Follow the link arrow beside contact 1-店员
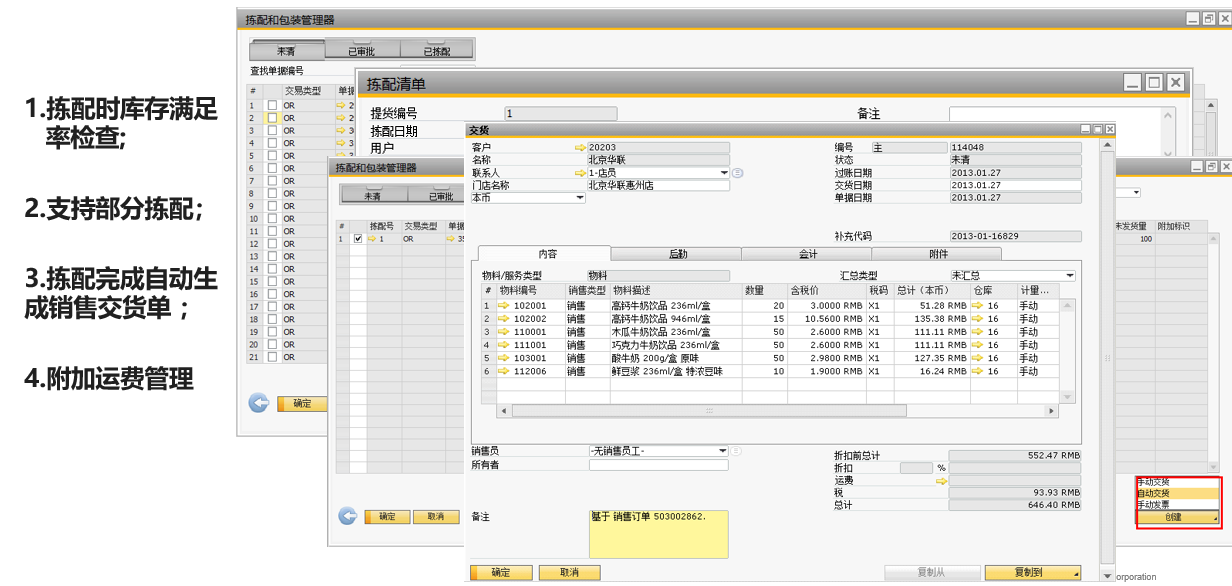 [580, 173]
